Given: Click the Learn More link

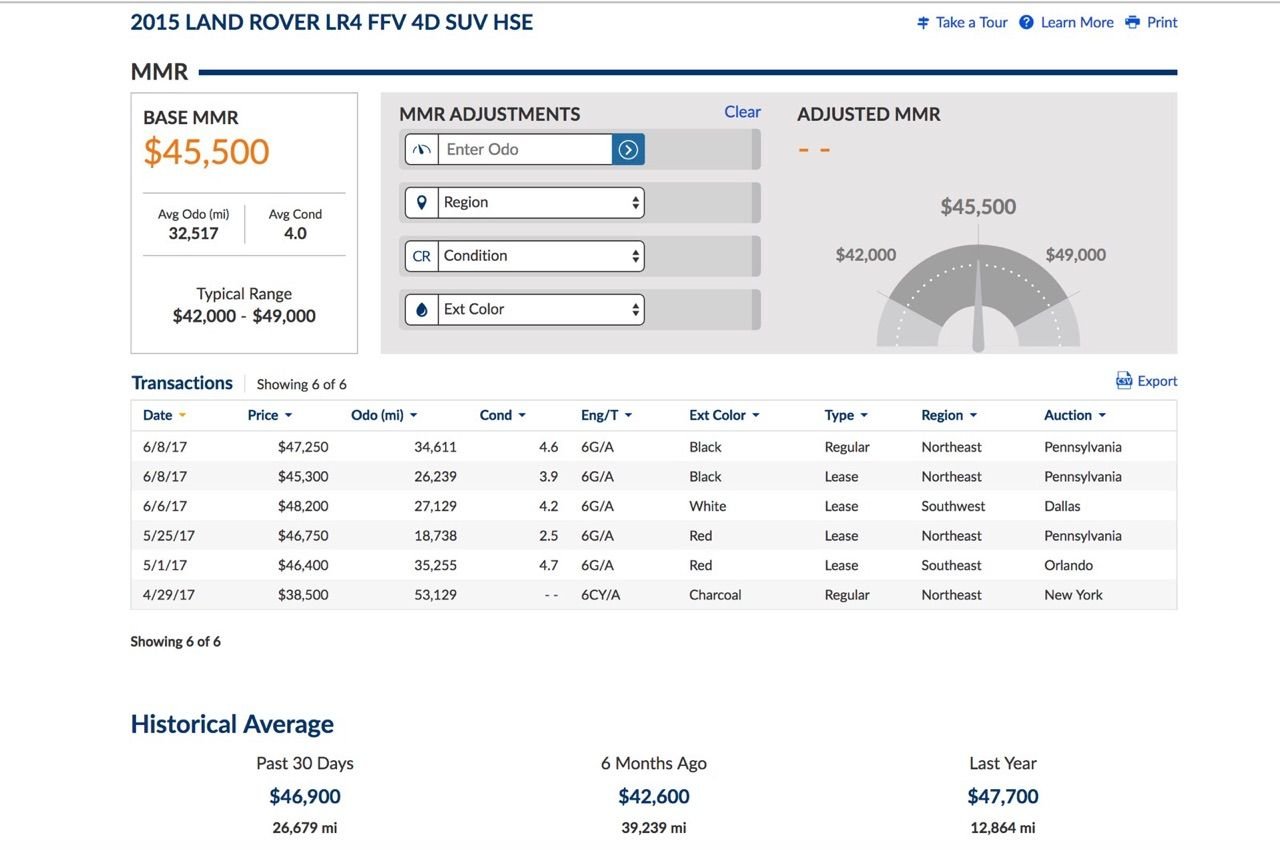Looking at the screenshot, I should click(1077, 22).
